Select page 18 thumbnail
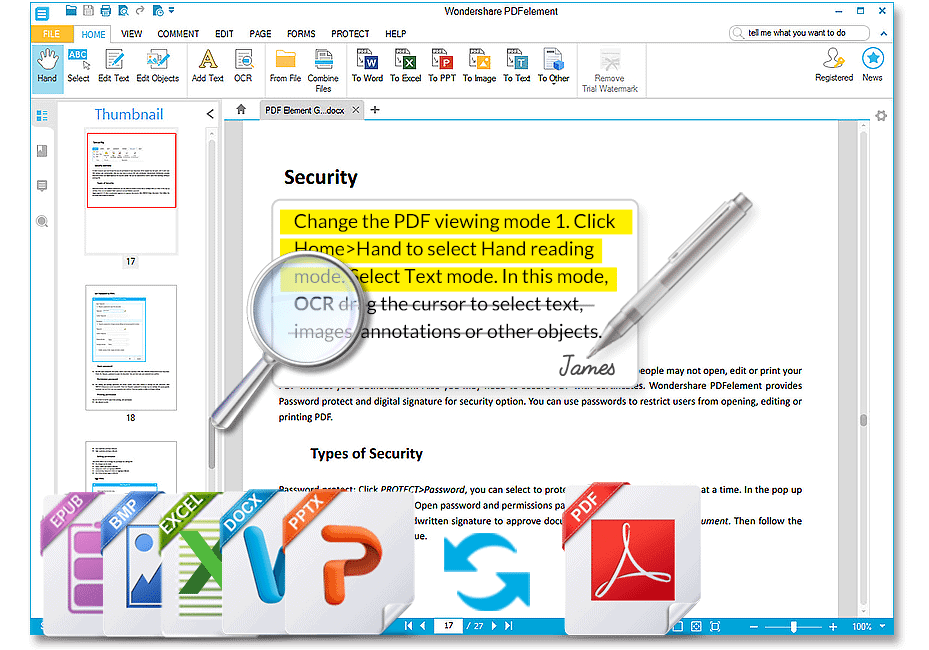Viewport: 929px width, 650px height. (131, 348)
